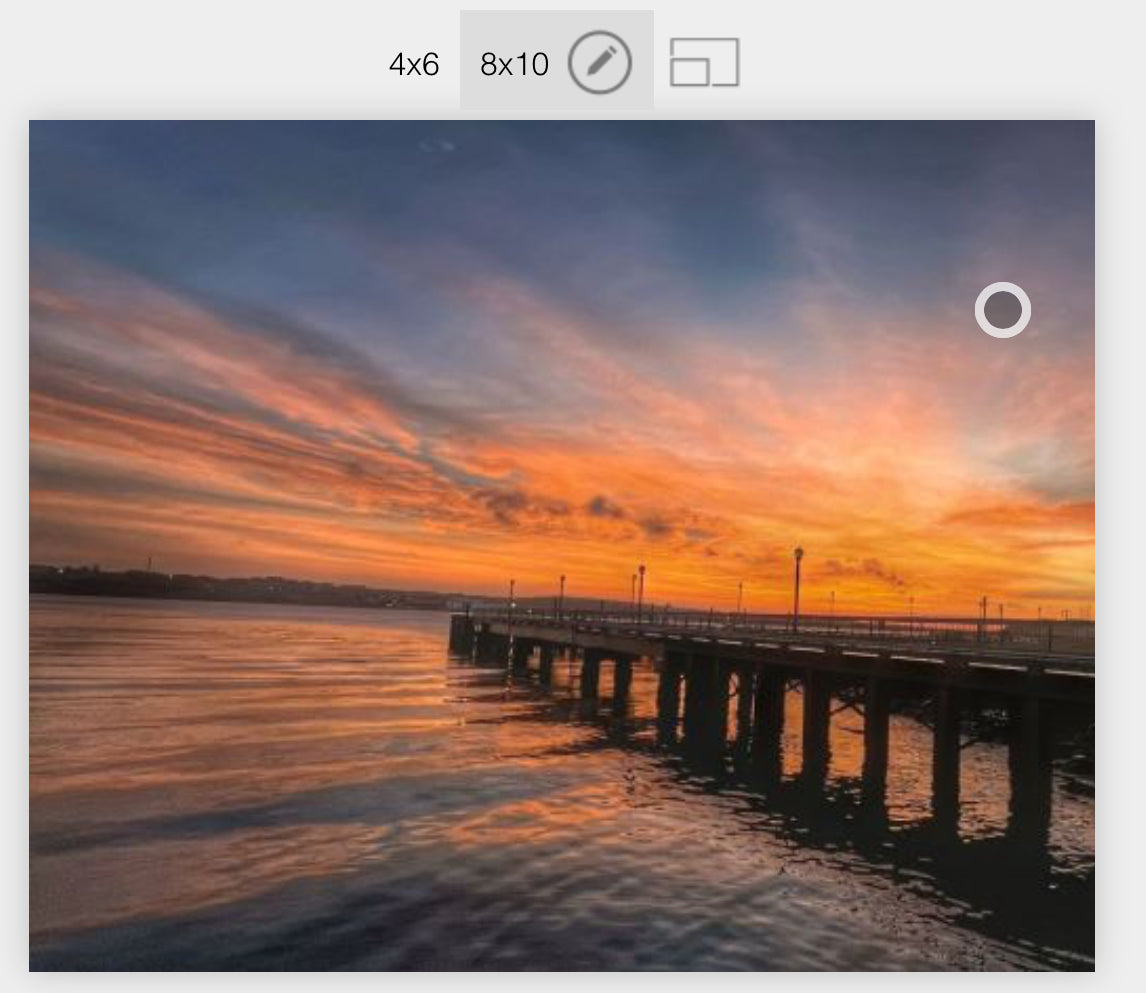Viewport: 1146px width, 993px height.
Task: Tap the circular marker on the photo
Action: tap(1003, 310)
